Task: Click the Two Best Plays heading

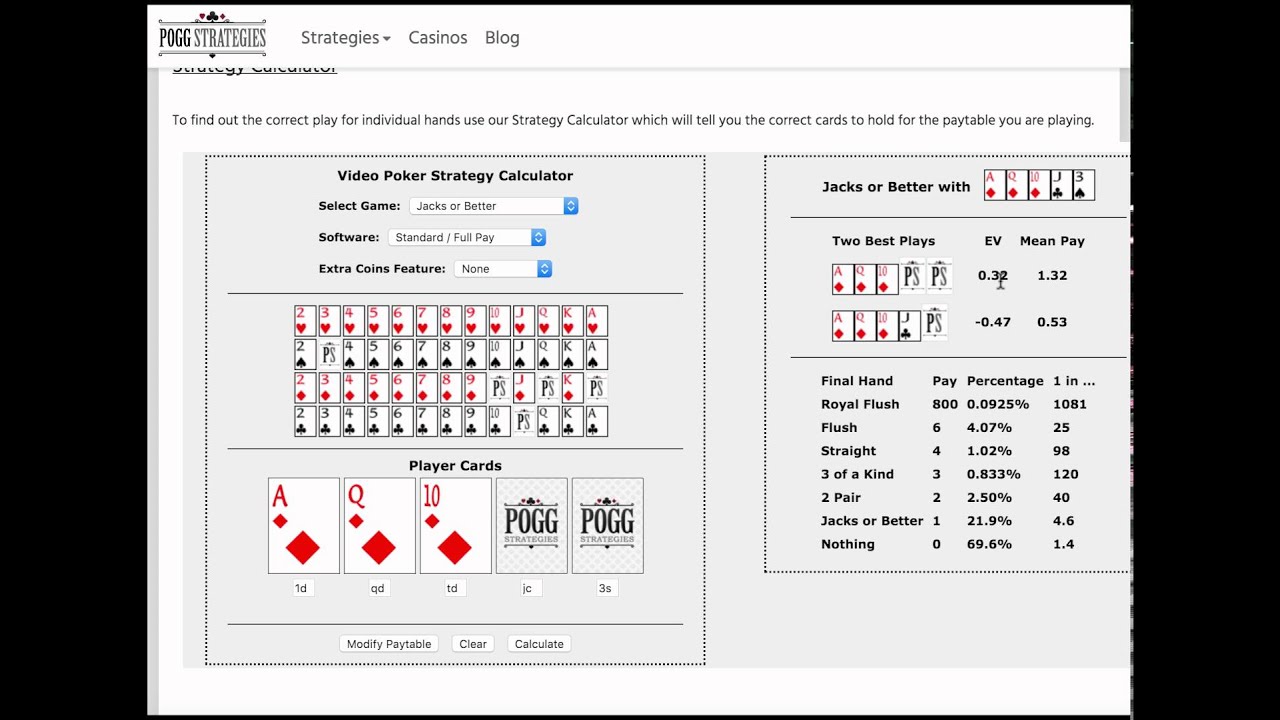Action: (x=884, y=241)
